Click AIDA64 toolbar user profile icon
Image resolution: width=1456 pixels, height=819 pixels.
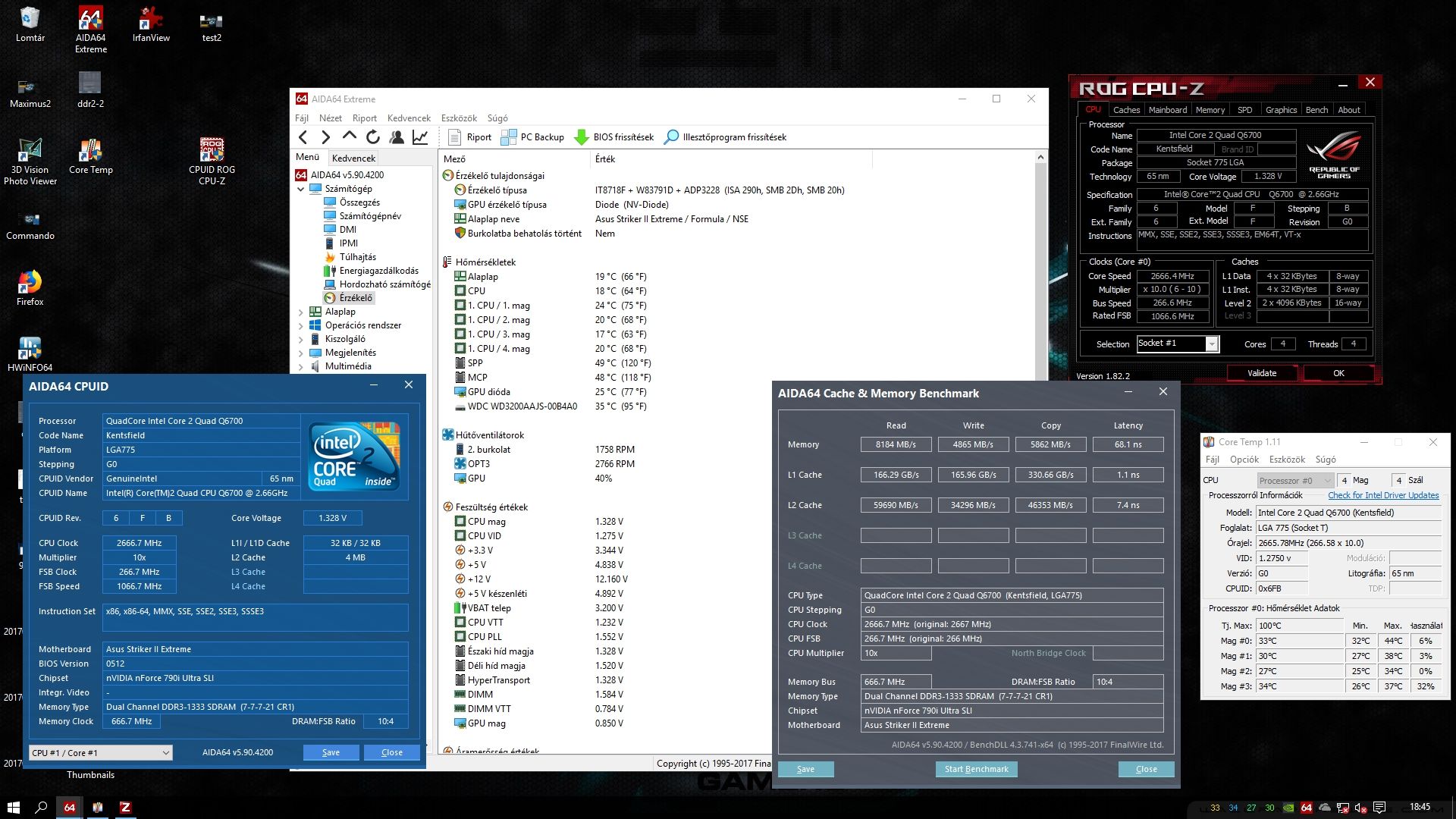(396, 137)
